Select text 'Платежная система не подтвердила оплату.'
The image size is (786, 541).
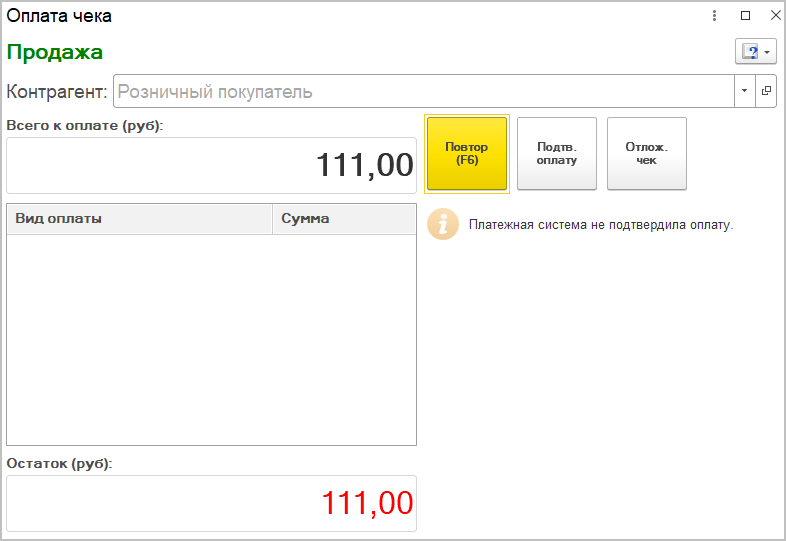(601, 225)
